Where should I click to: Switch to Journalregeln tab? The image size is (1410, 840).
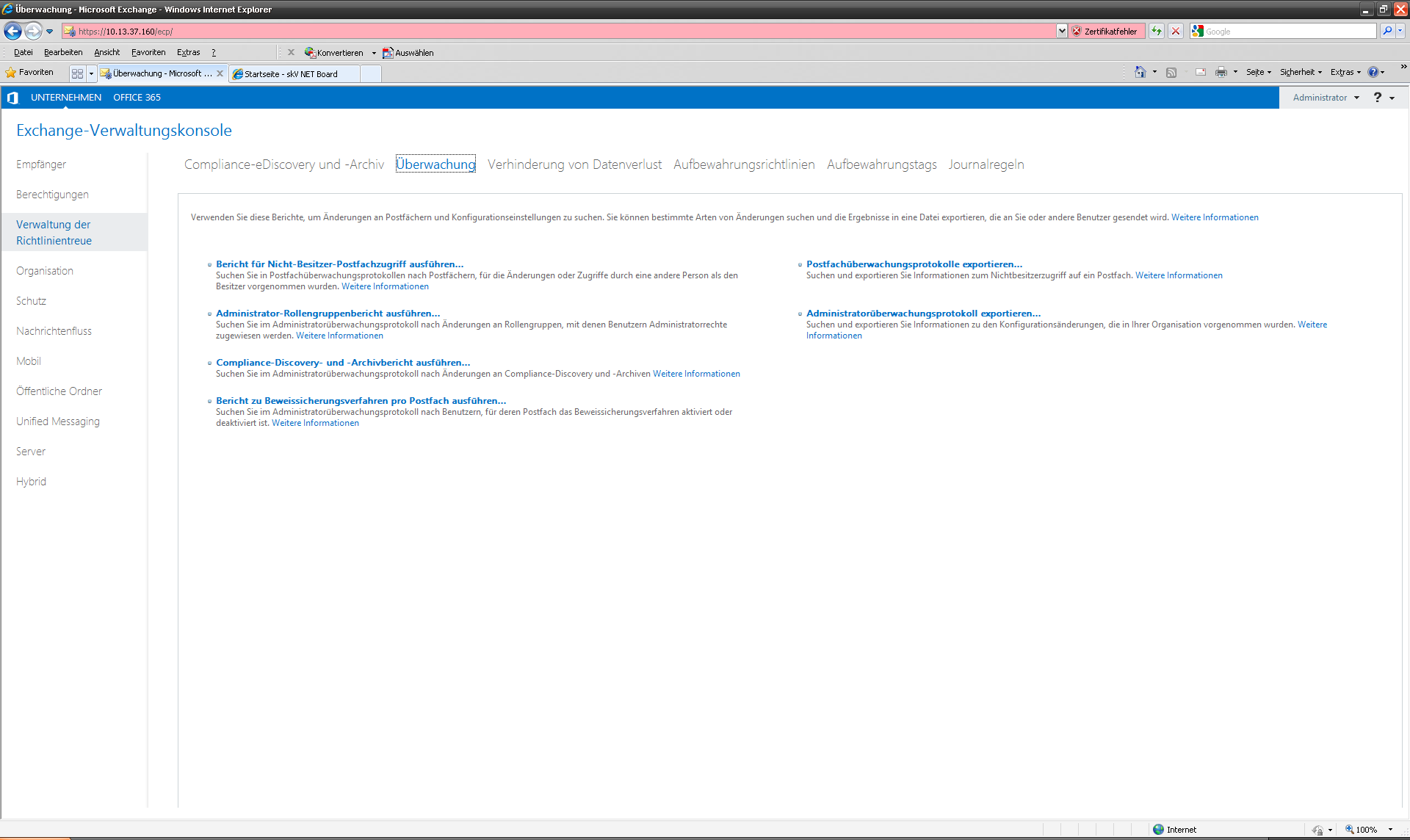coord(986,164)
